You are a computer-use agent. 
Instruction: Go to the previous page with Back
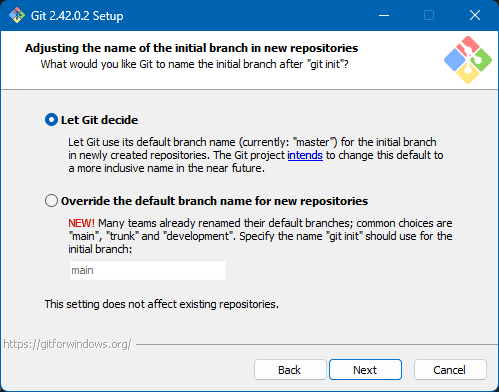click(290, 370)
